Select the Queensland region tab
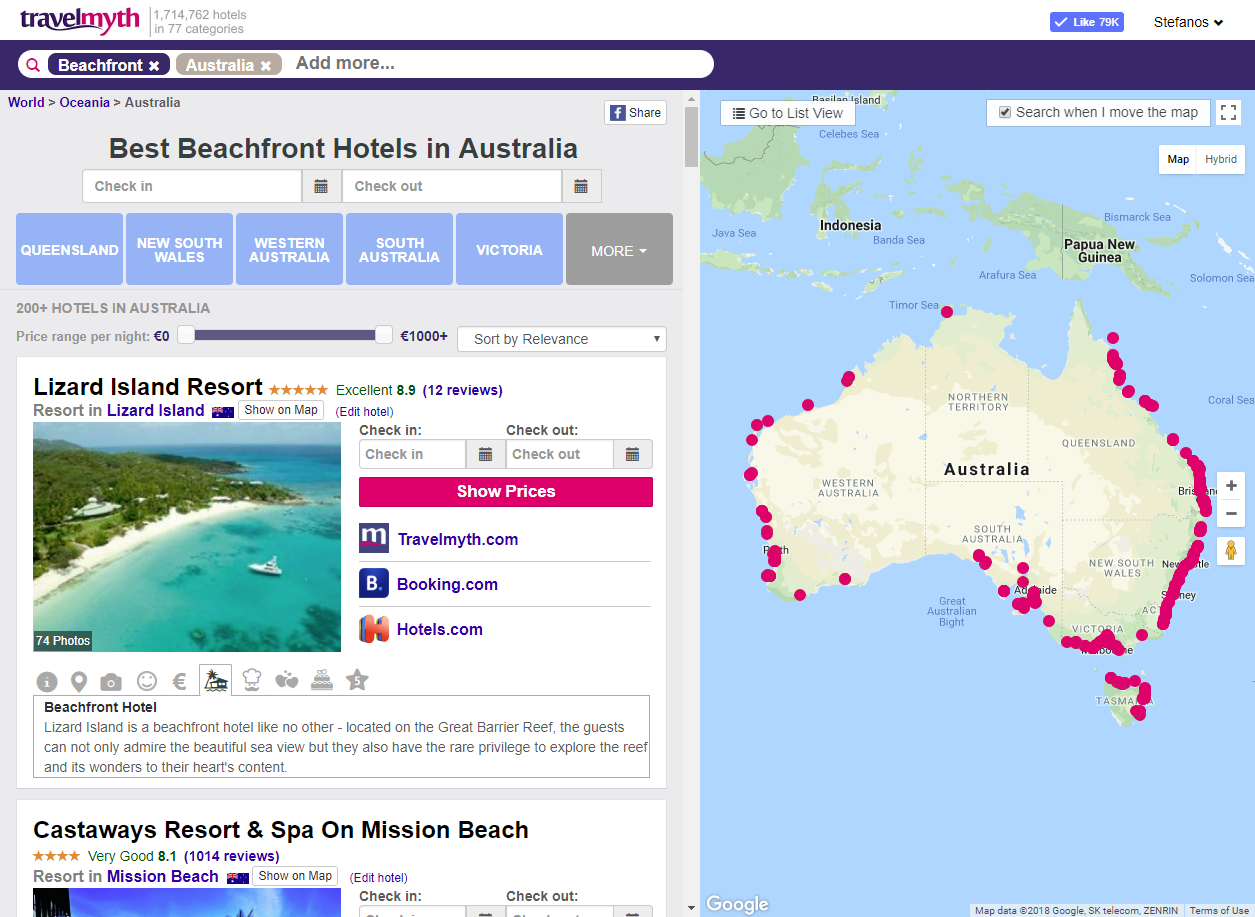The image size is (1255, 917). pos(69,249)
